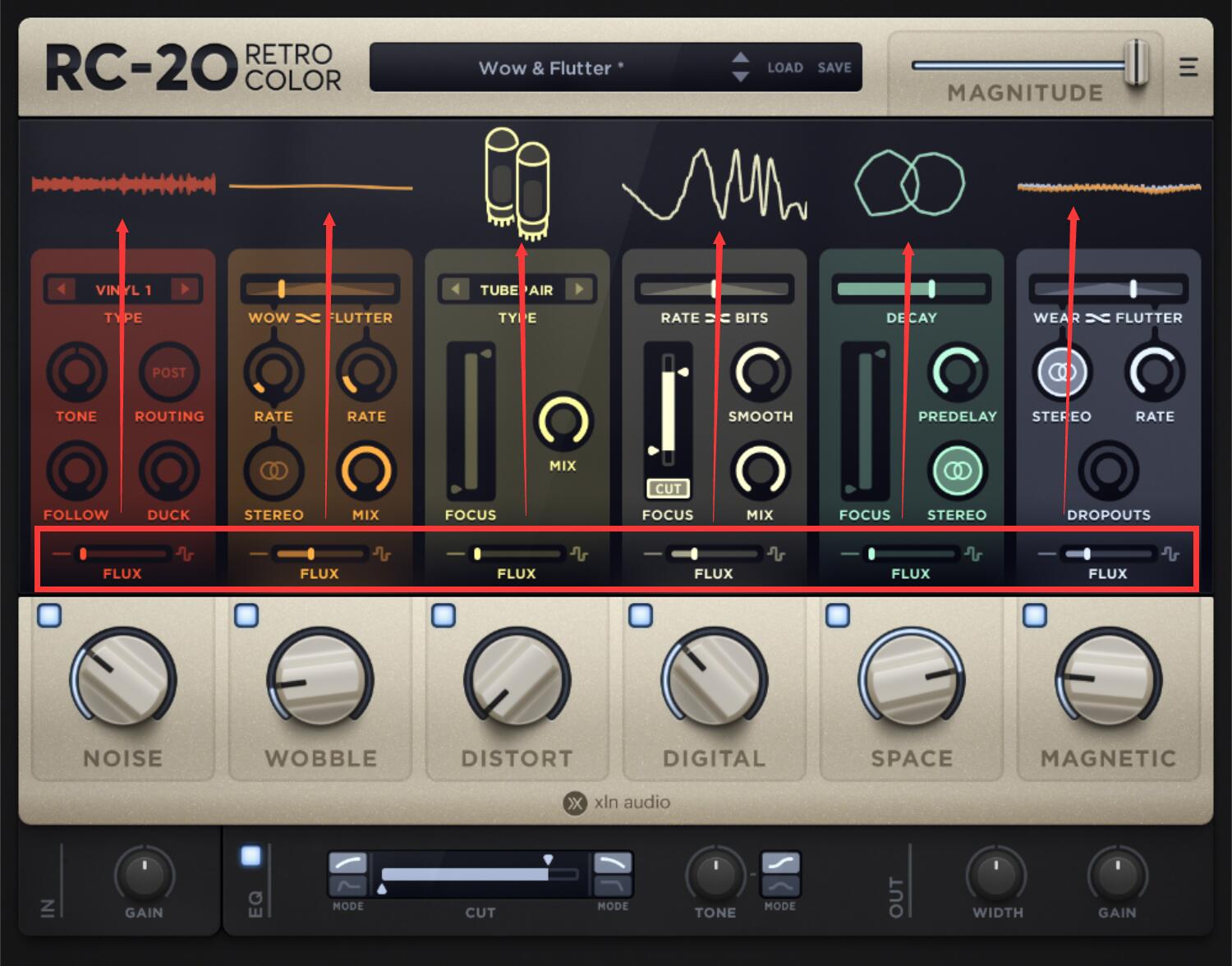
Task: Toggle the Wobble STEREO button
Action: click(x=274, y=471)
